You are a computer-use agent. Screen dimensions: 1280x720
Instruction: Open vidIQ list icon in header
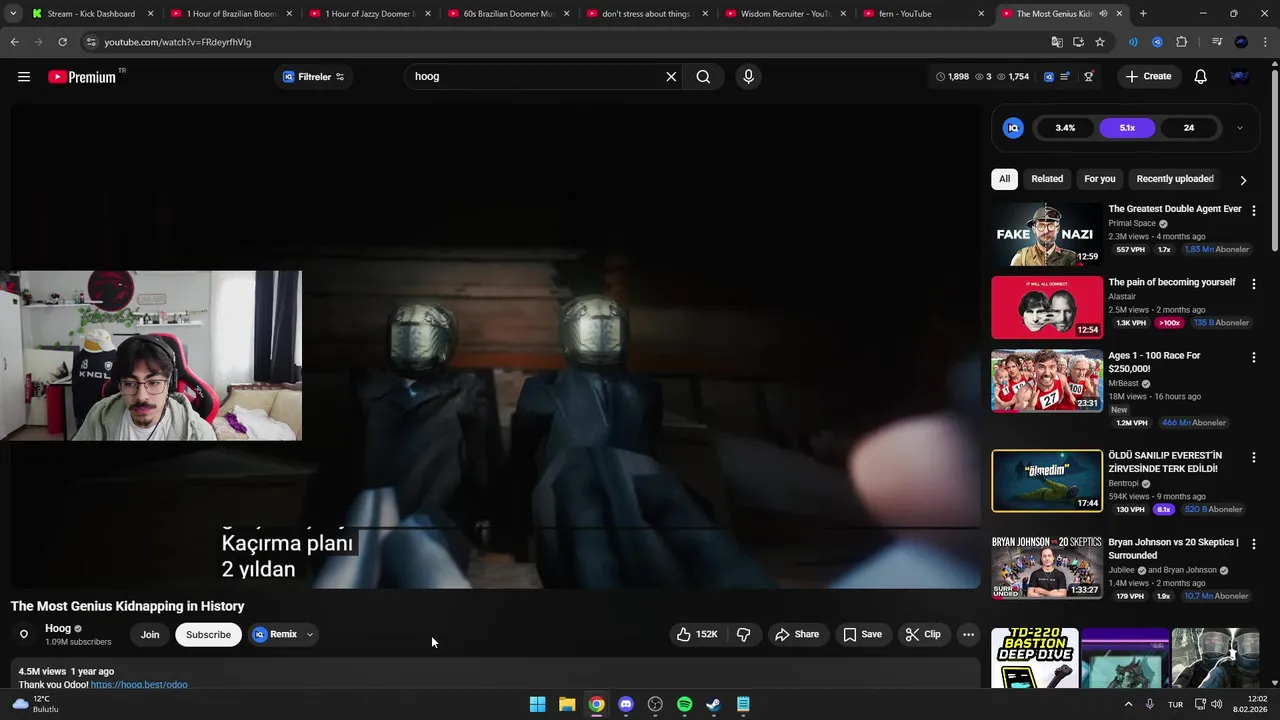[1065, 77]
